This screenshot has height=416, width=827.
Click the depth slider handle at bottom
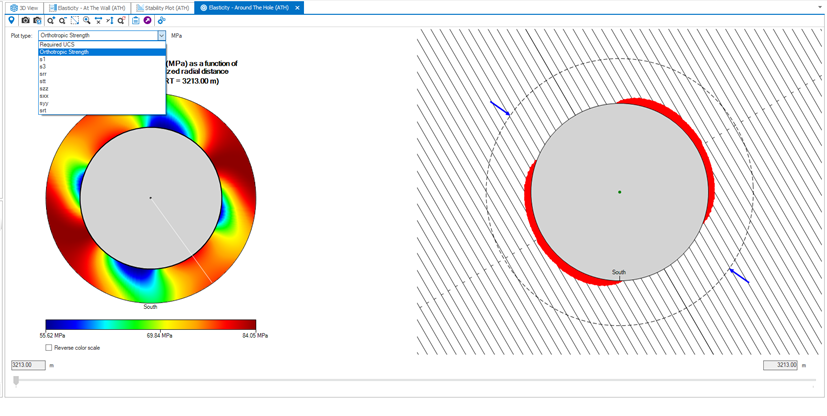click(16, 380)
